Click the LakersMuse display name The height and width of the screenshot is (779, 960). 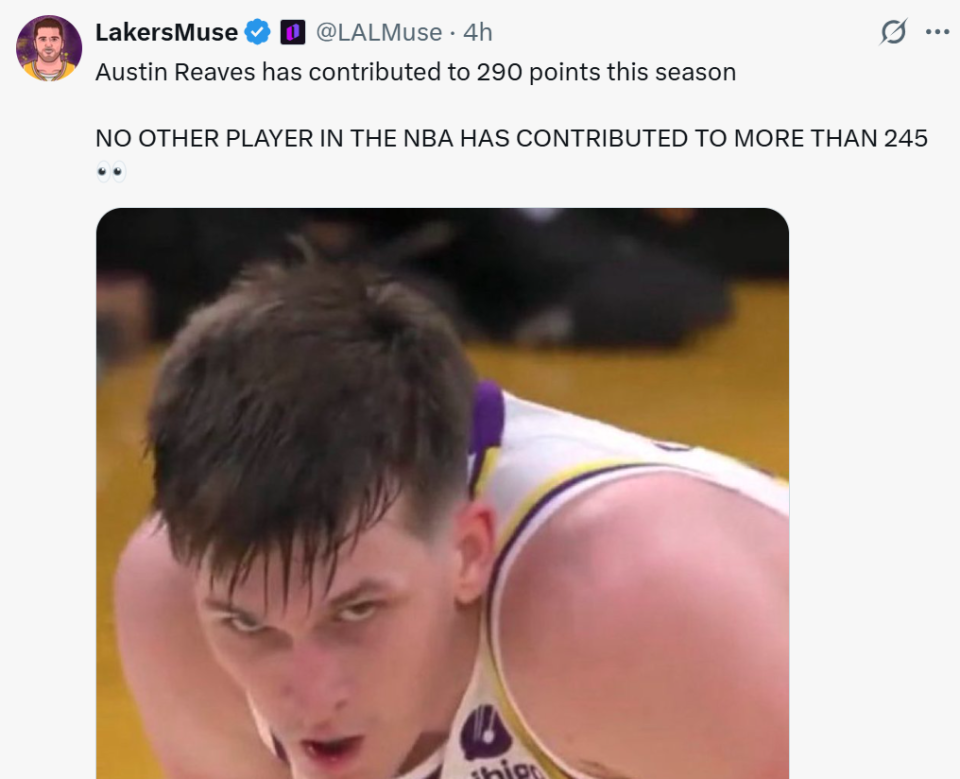[166, 33]
